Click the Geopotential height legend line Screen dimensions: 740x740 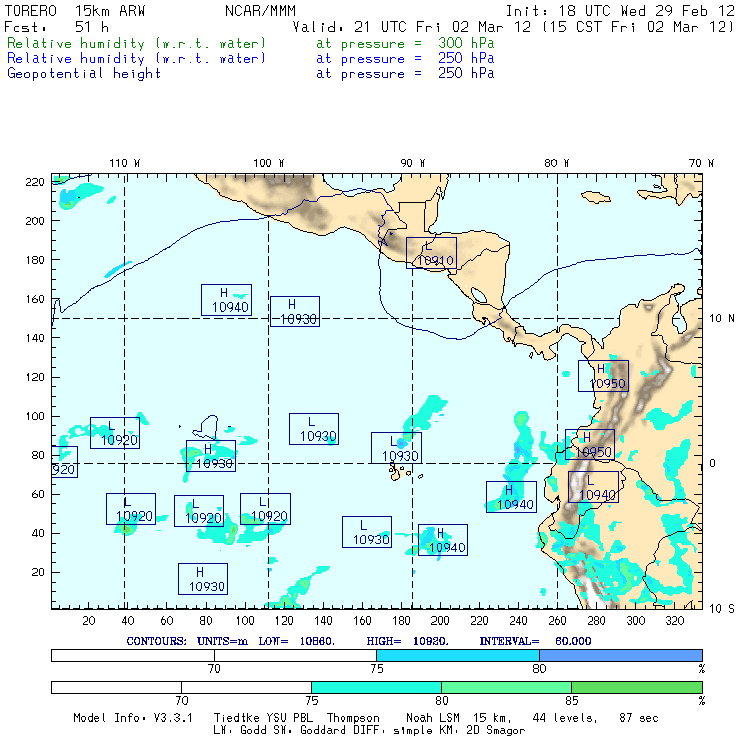point(84,73)
